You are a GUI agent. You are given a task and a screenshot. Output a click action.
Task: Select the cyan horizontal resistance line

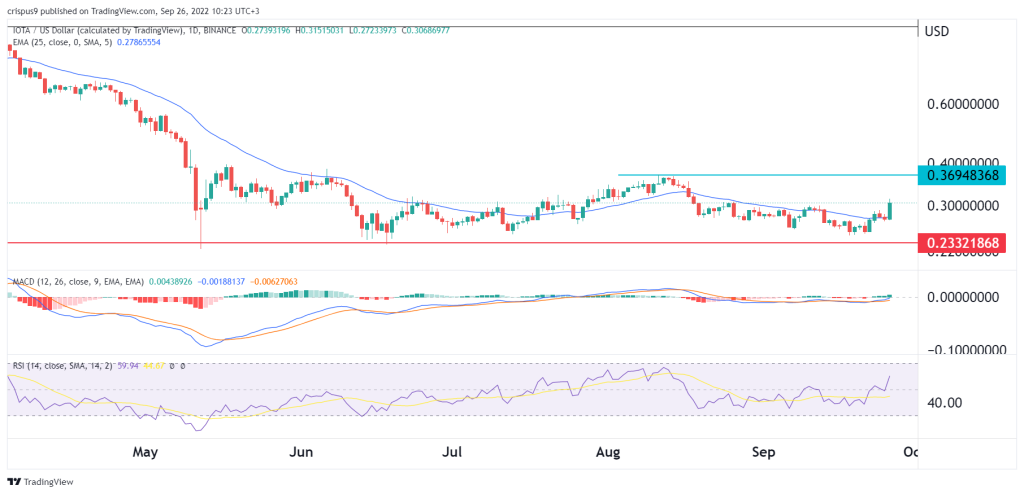(x=767, y=175)
